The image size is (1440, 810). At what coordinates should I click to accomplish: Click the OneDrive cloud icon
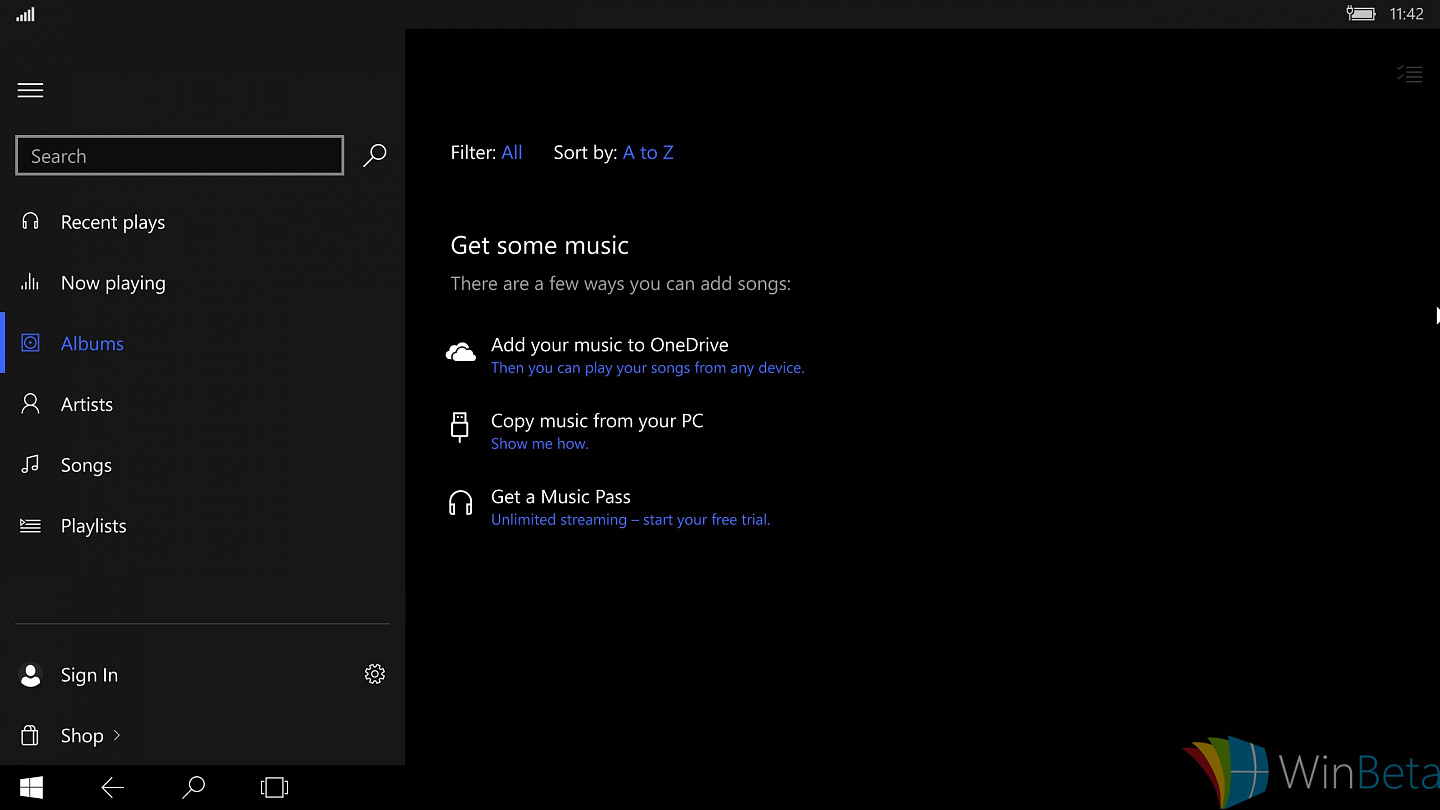[460, 352]
